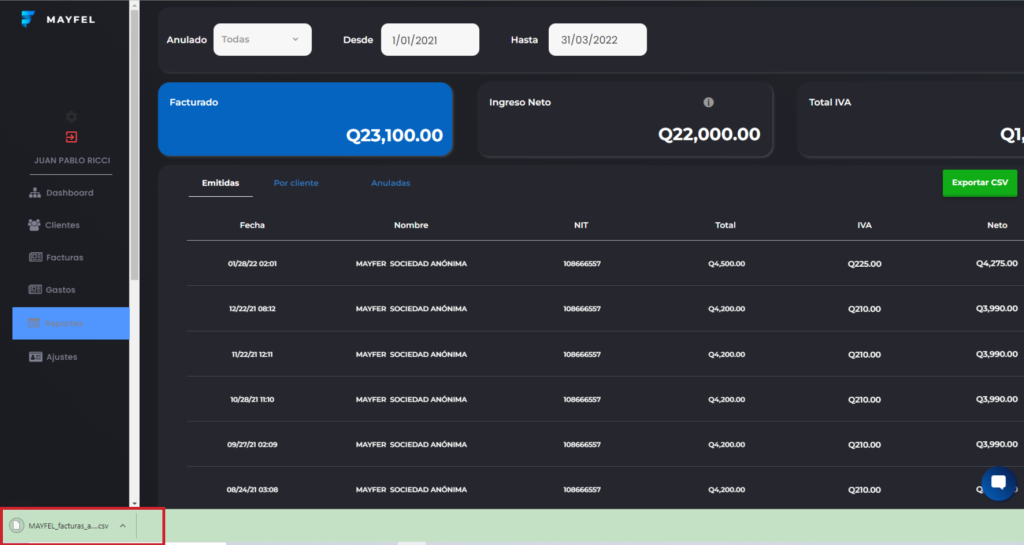
Task: Open the downloaded MAYFEL_facturas CSV file
Action: [60, 525]
